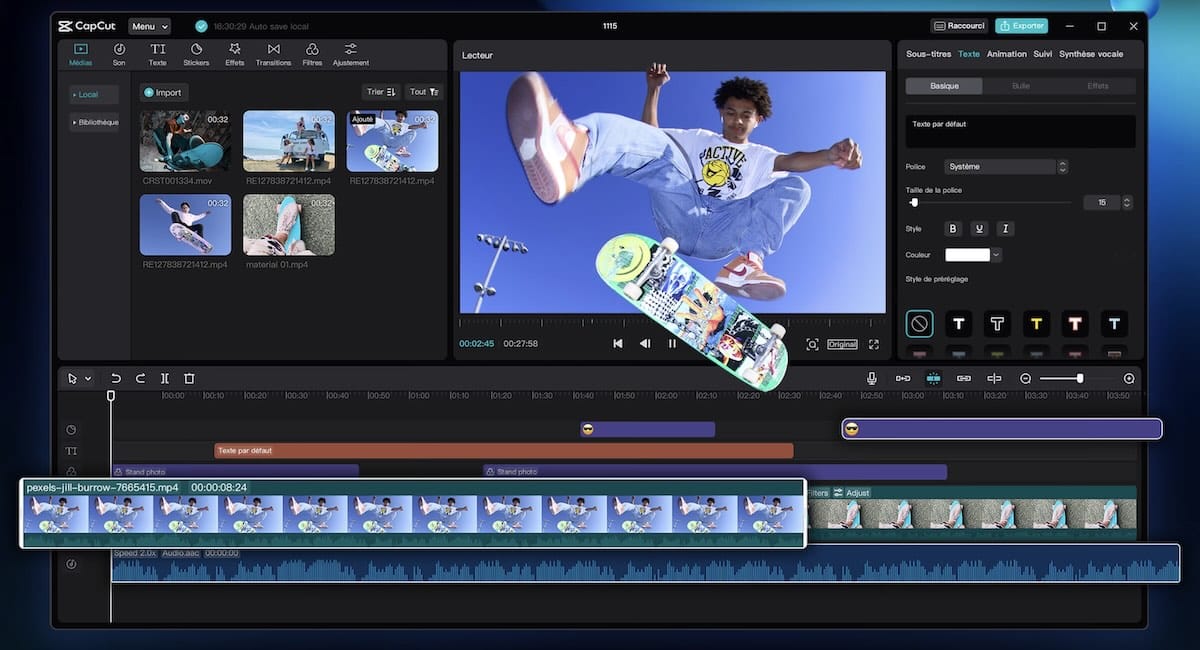Screen dimensions: 1200x650
Task: Open the Transitions panel icon
Action: (273, 54)
